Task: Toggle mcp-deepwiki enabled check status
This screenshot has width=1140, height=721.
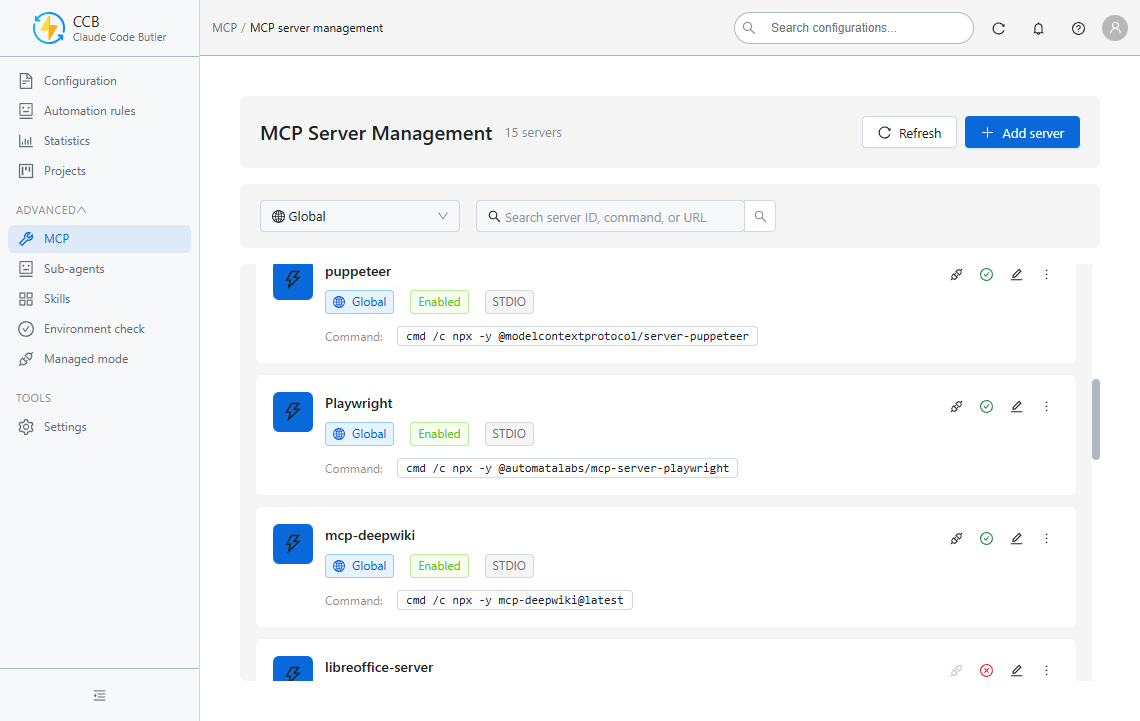Action: 986,539
